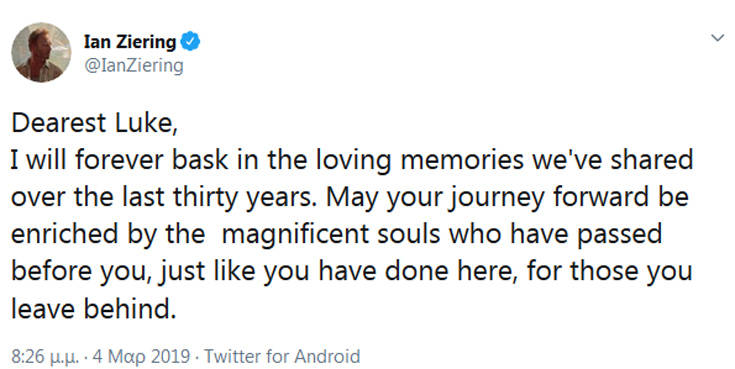Screen dimensions: 735x369
Task: Open Ian Ziering's profile picture
Action: point(41,52)
